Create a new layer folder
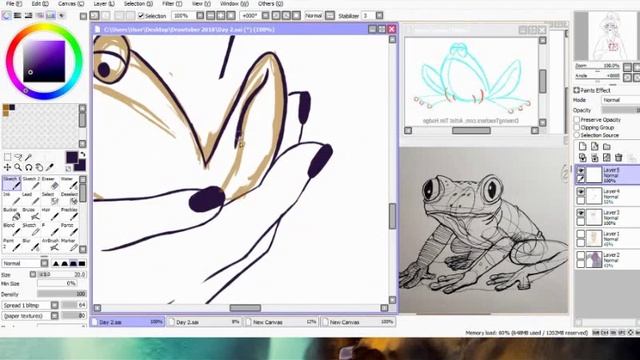Viewport: 640px width, 360px height. (607, 147)
